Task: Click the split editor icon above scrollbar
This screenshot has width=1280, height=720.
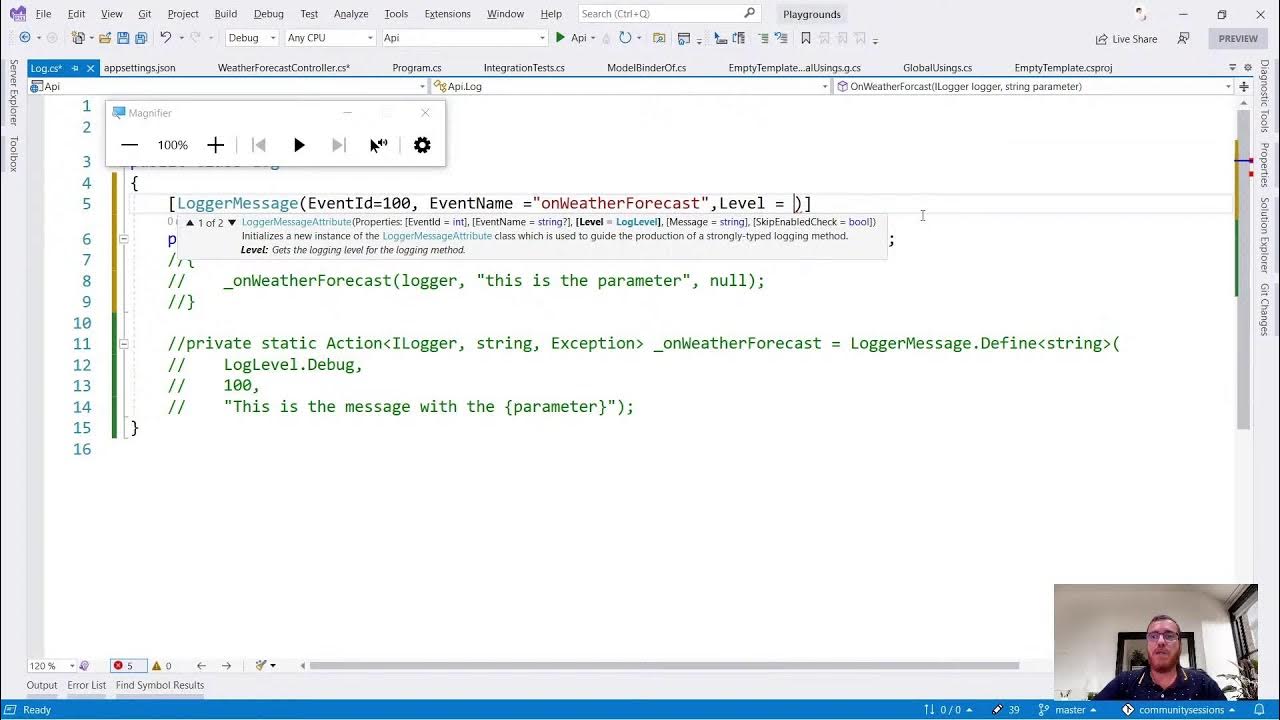Action: click(1244, 87)
